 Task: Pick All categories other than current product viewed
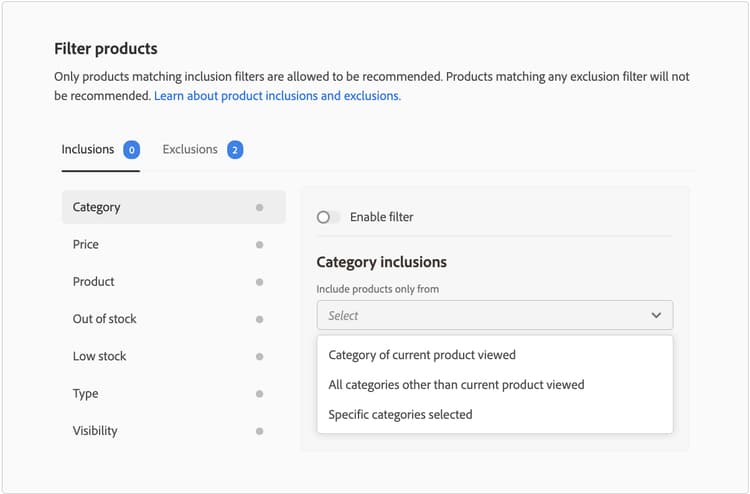point(456,385)
